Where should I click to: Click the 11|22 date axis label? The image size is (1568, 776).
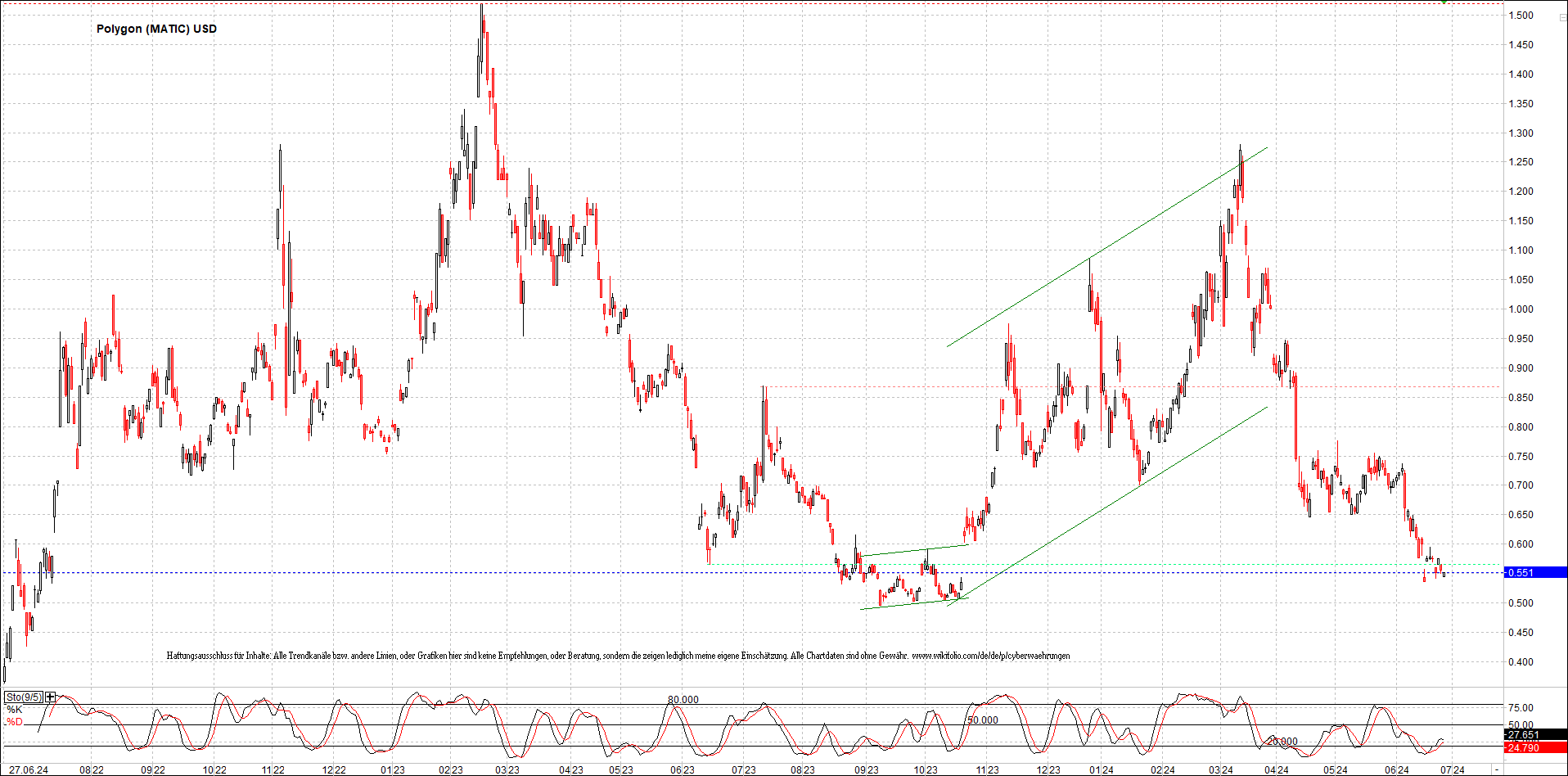[273, 769]
